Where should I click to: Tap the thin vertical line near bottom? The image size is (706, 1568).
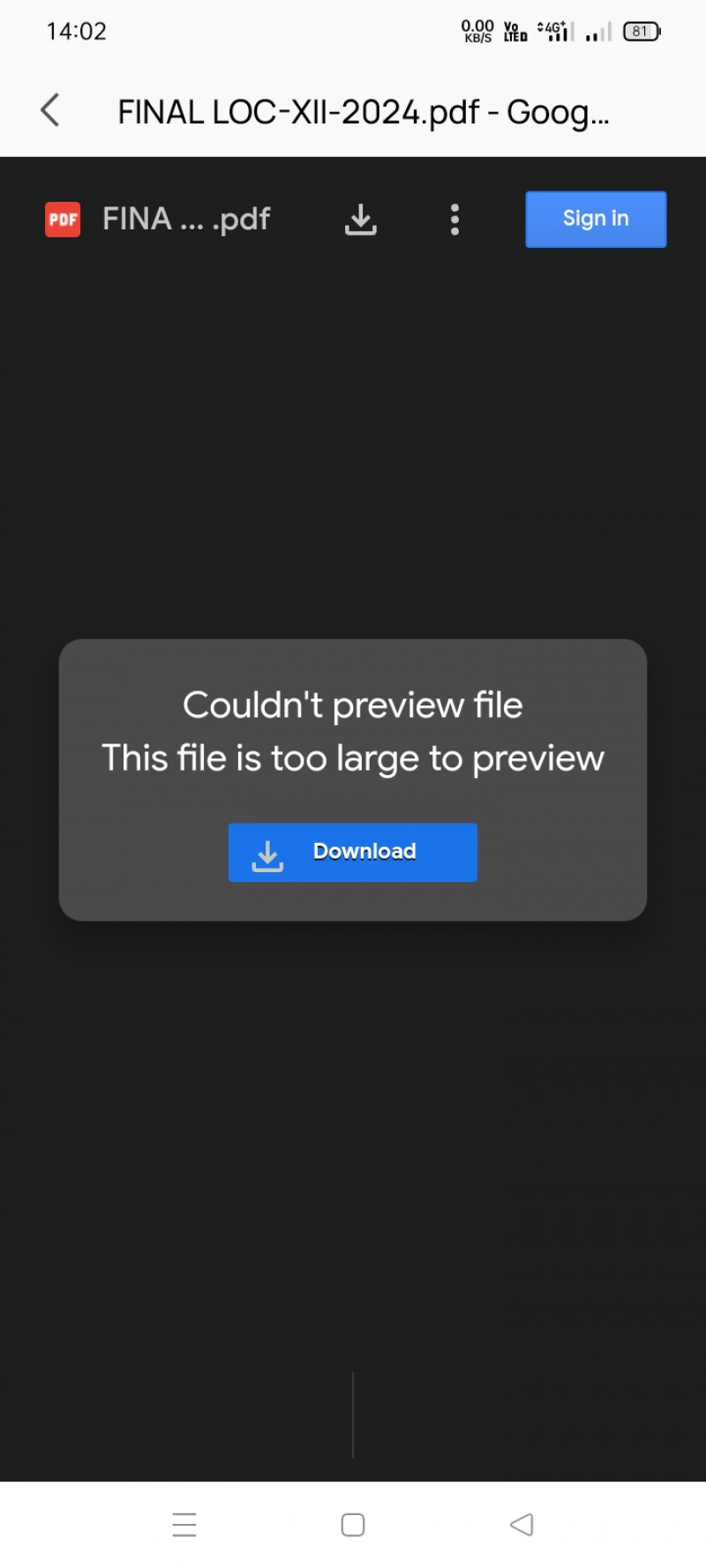point(353,1415)
